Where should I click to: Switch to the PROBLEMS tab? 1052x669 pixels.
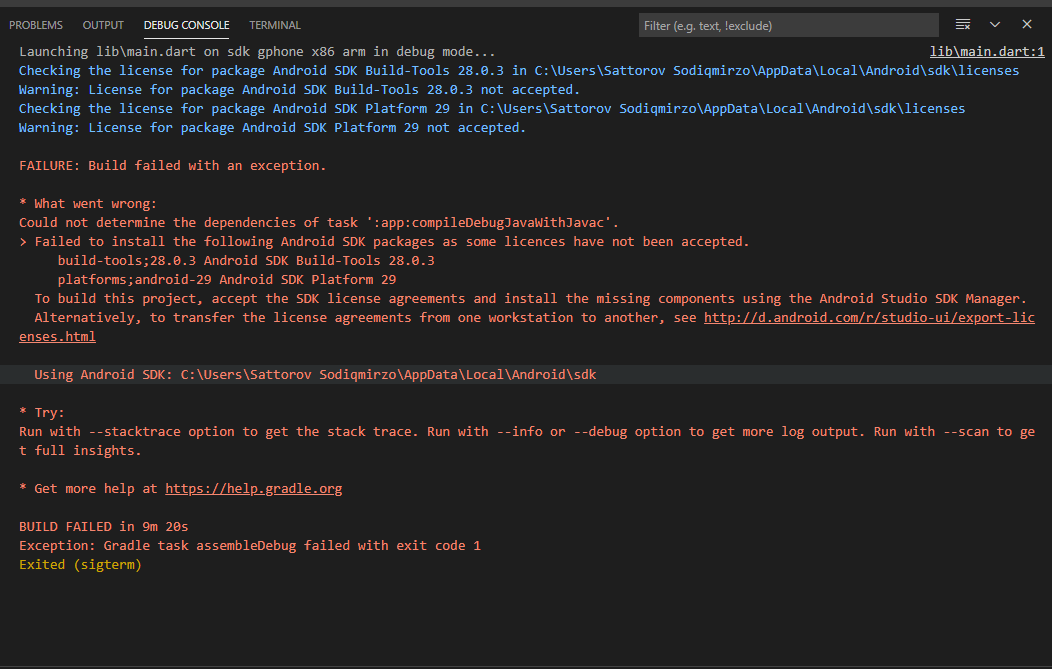[36, 25]
